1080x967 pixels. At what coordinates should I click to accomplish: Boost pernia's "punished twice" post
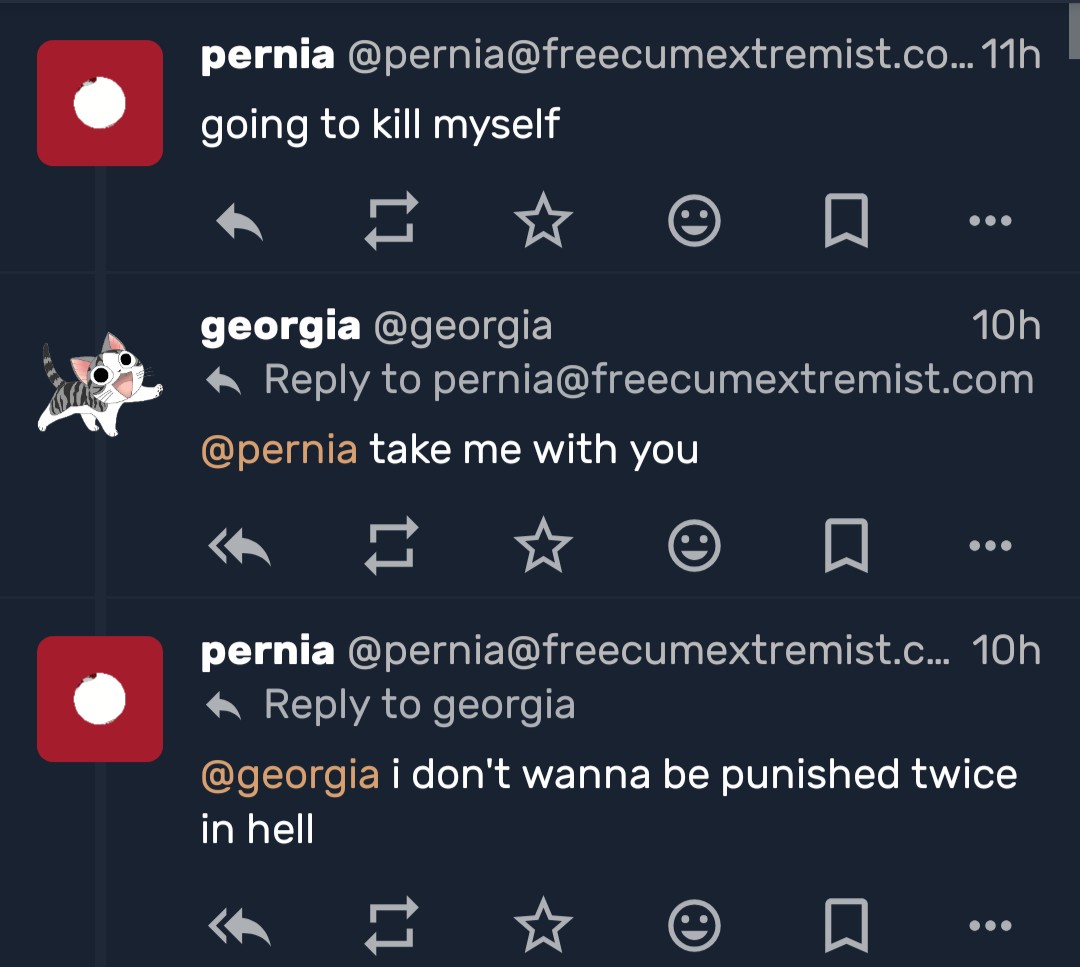tap(389, 927)
